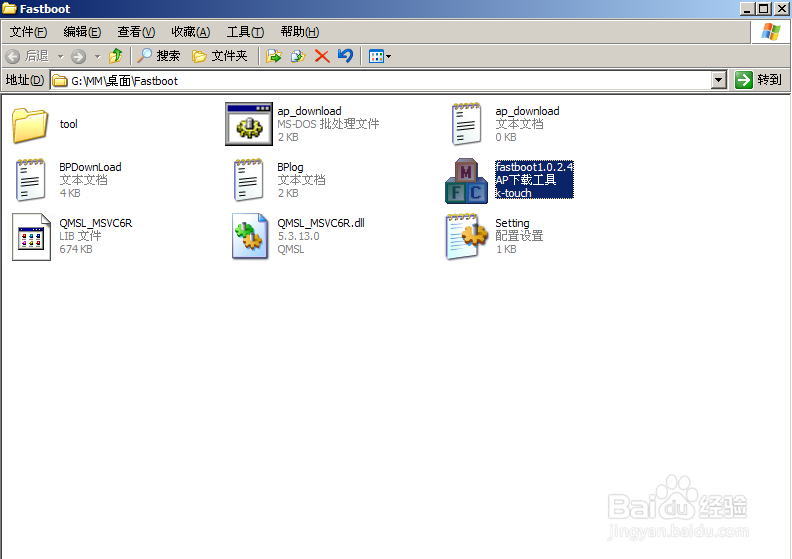This screenshot has width=792, height=559.
Task: Select the BPlog text document icon
Action: [248, 180]
